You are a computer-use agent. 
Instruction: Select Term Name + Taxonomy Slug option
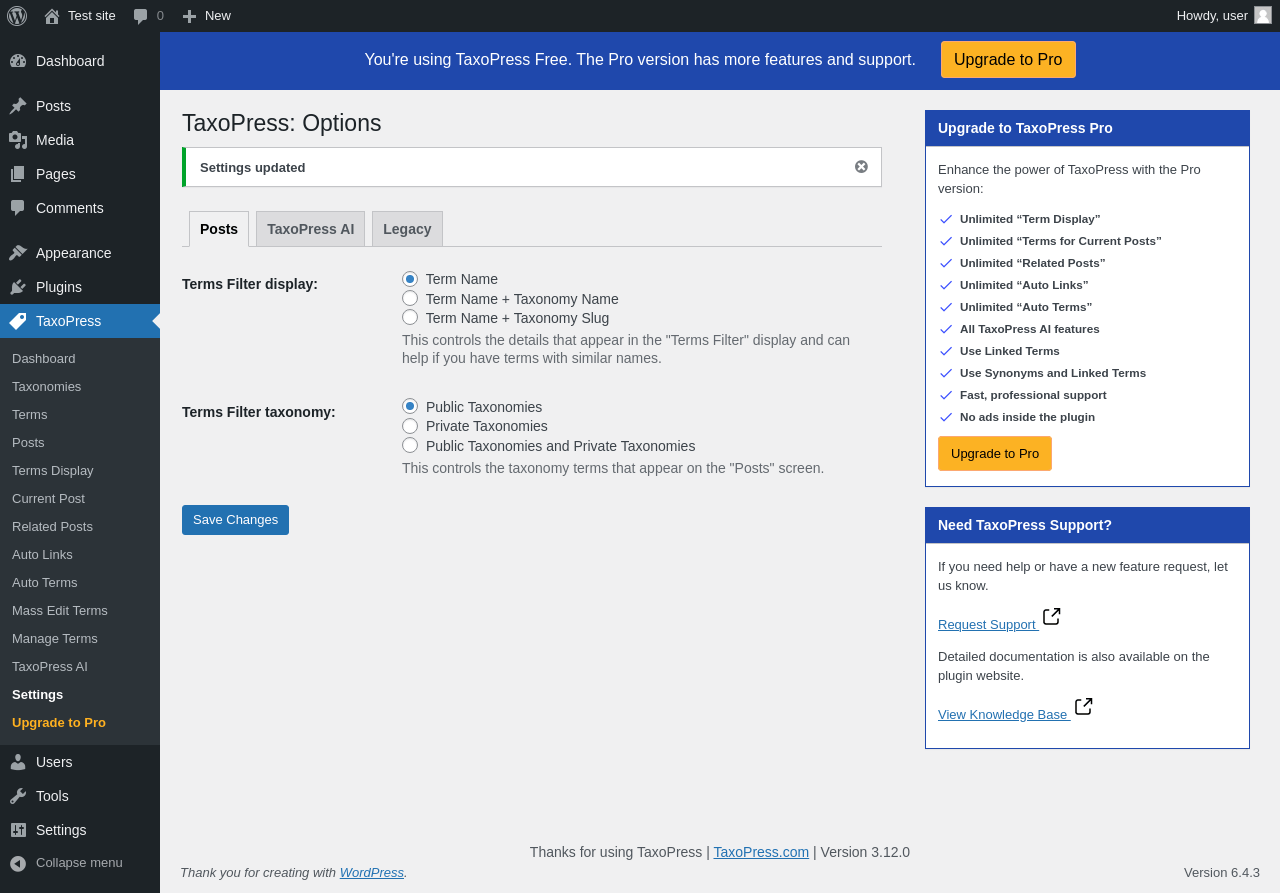410,317
